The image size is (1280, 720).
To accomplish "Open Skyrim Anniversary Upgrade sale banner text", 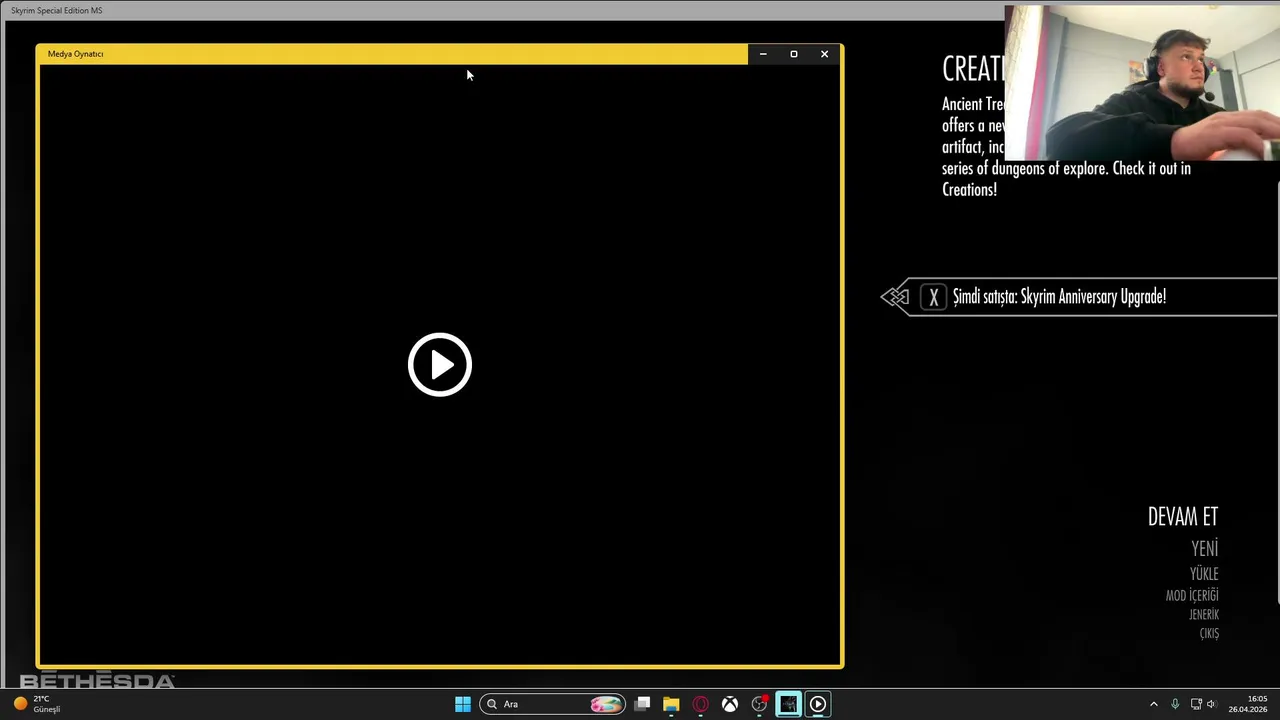I will point(1059,297).
